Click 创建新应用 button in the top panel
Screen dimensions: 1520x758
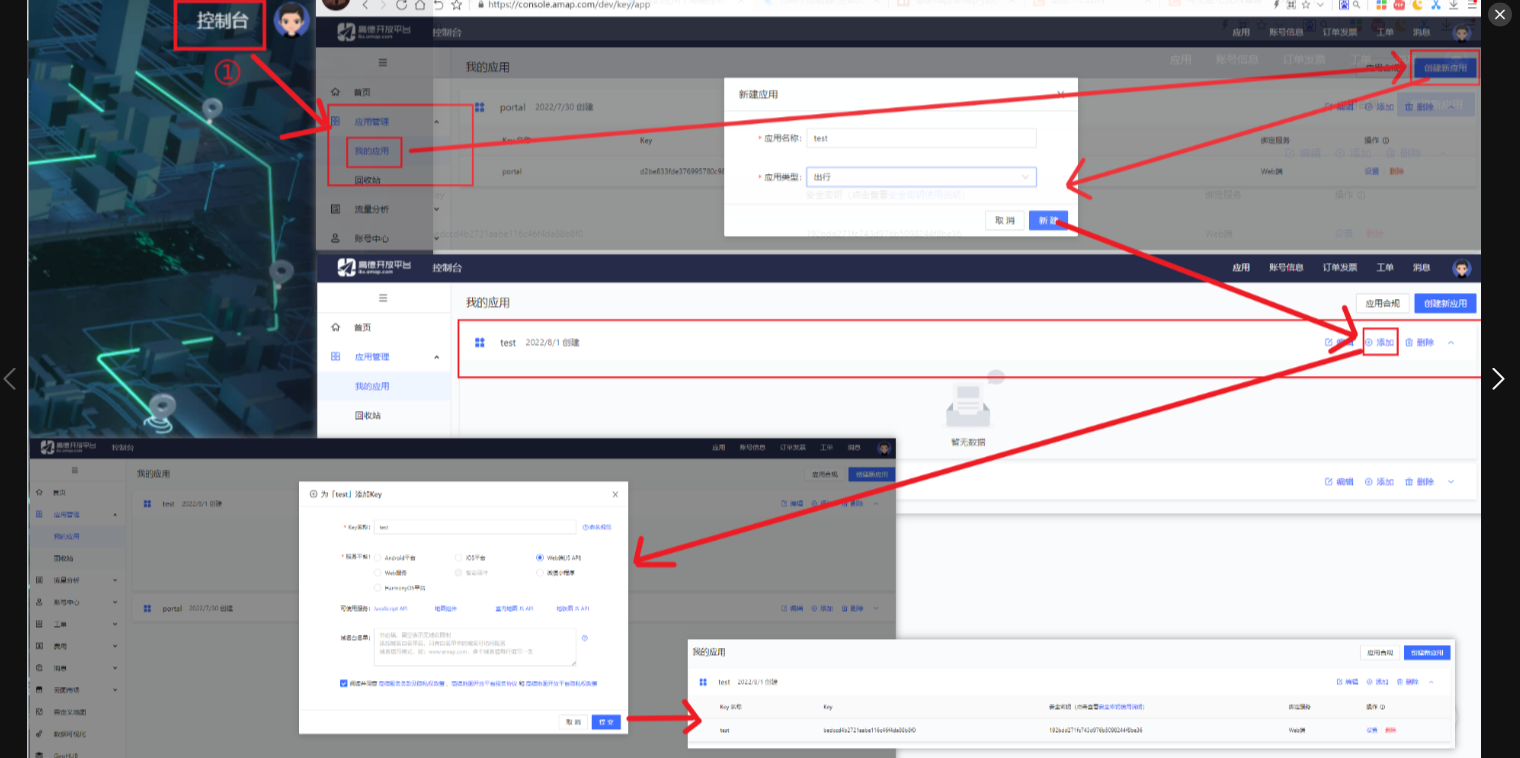click(1446, 68)
